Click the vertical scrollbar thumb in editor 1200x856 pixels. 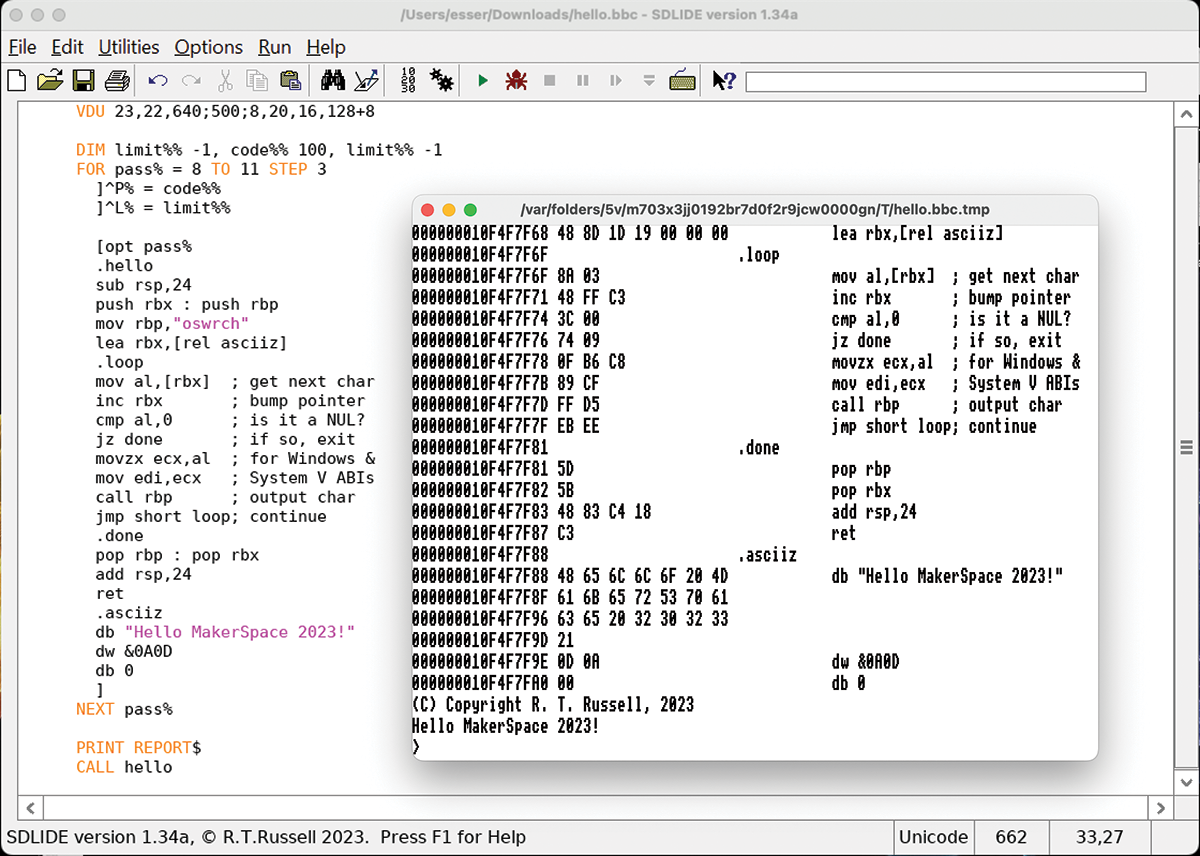[1187, 447]
